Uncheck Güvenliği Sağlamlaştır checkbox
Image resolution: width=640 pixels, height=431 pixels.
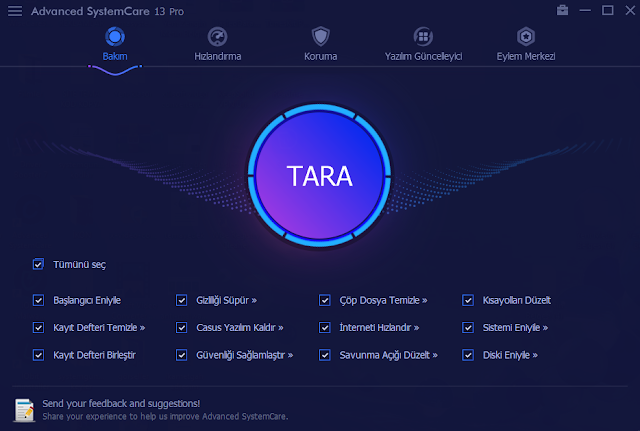pos(181,355)
